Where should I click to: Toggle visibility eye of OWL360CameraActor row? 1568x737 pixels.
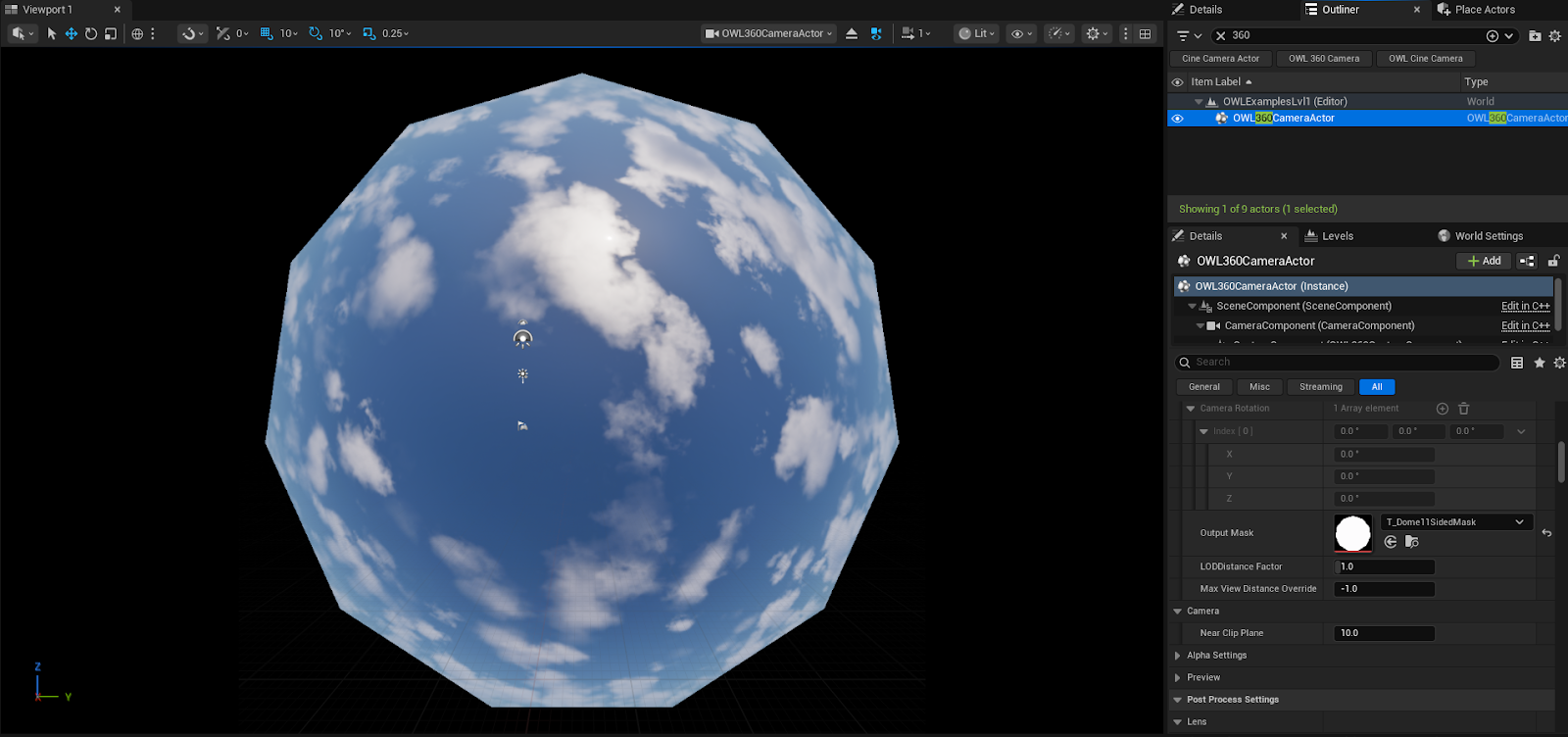(1178, 119)
